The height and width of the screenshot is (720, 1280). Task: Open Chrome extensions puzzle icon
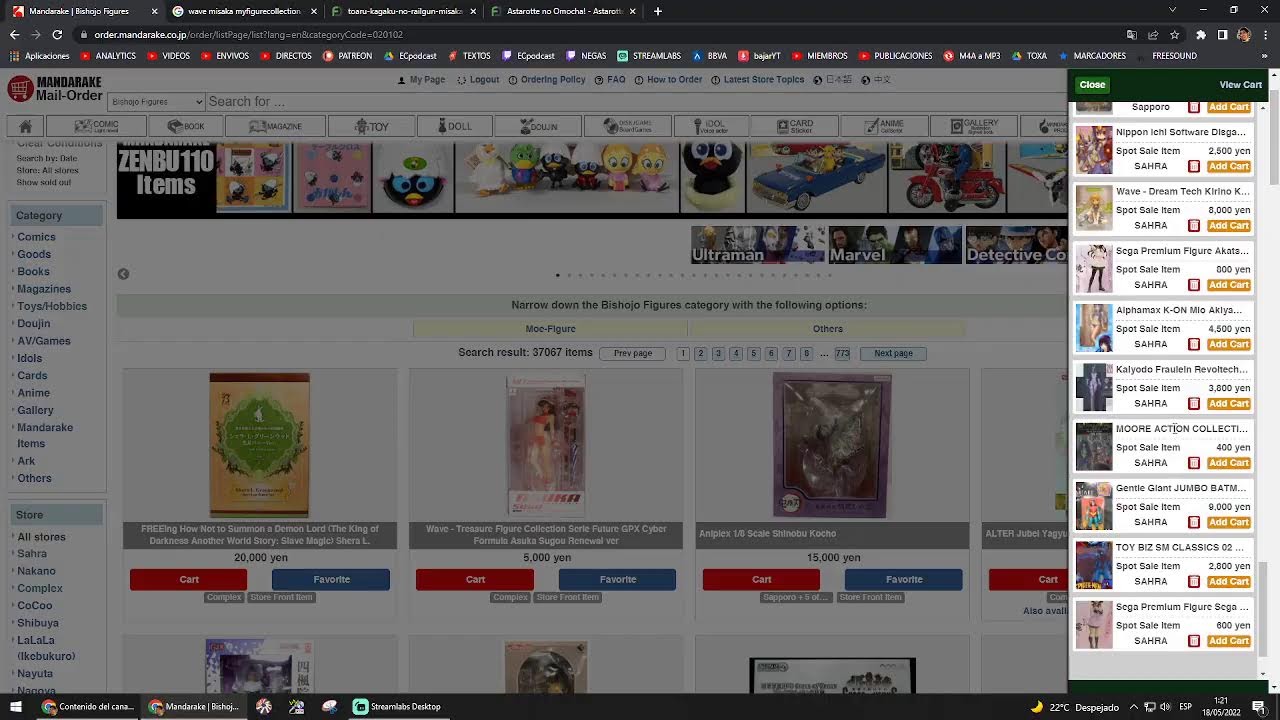pyautogui.click(x=1201, y=34)
